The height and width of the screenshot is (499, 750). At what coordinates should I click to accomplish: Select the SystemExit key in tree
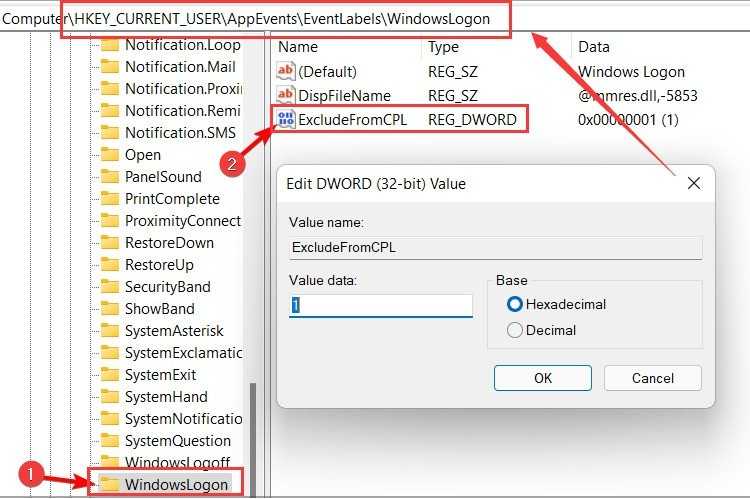click(160, 375)
